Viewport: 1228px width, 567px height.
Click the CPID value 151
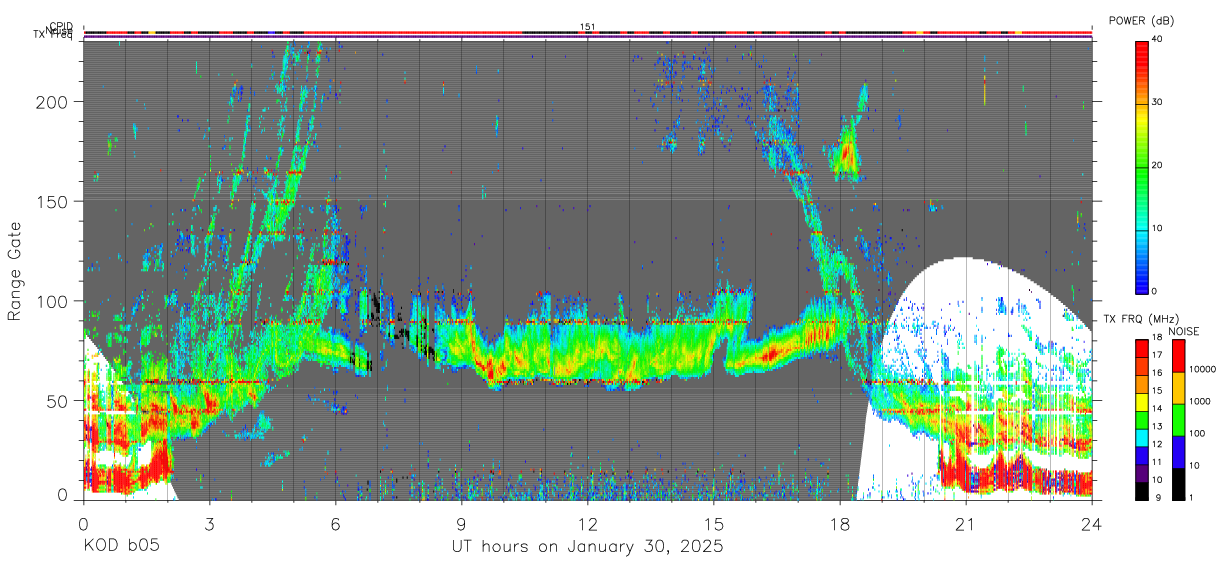coord(588,27)
